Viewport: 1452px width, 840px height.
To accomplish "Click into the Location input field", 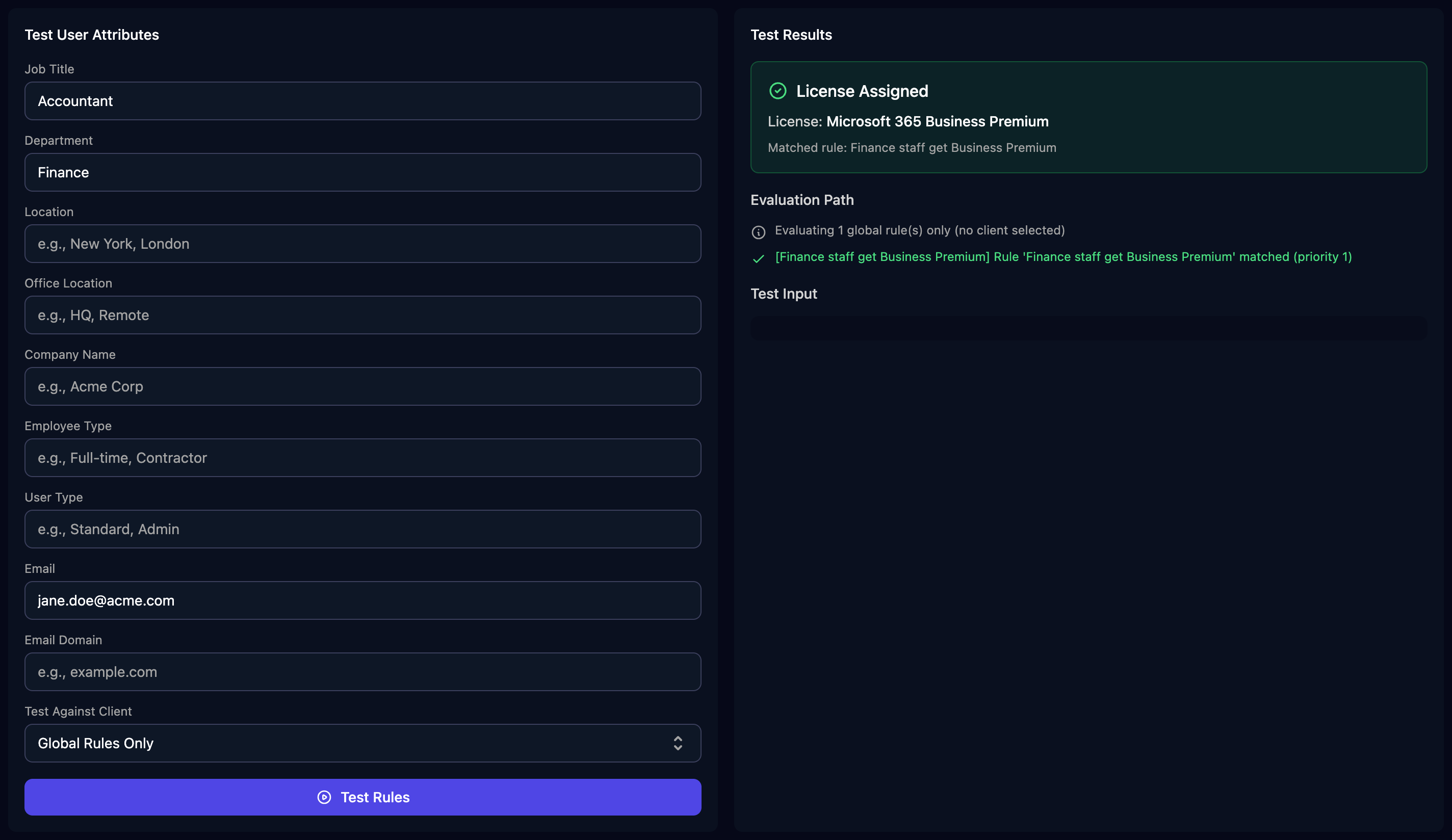I will pyautogui.click(x=362, y=244).
